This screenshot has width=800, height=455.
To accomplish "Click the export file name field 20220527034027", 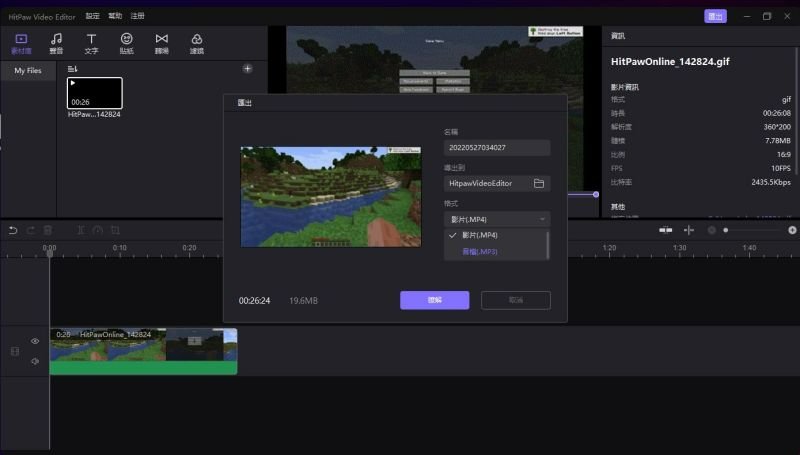I will point(497,147).
